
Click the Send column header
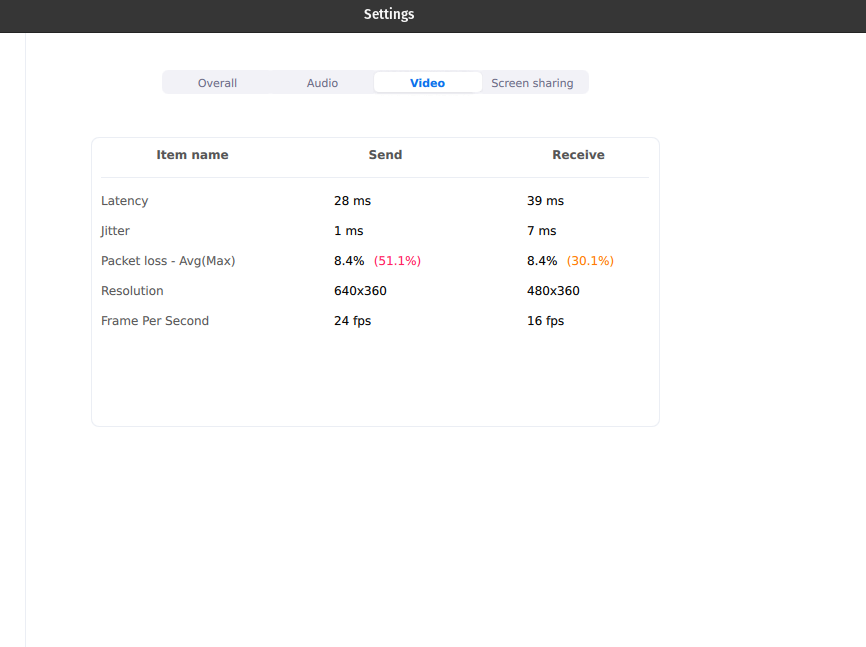(x=386, y=155)
